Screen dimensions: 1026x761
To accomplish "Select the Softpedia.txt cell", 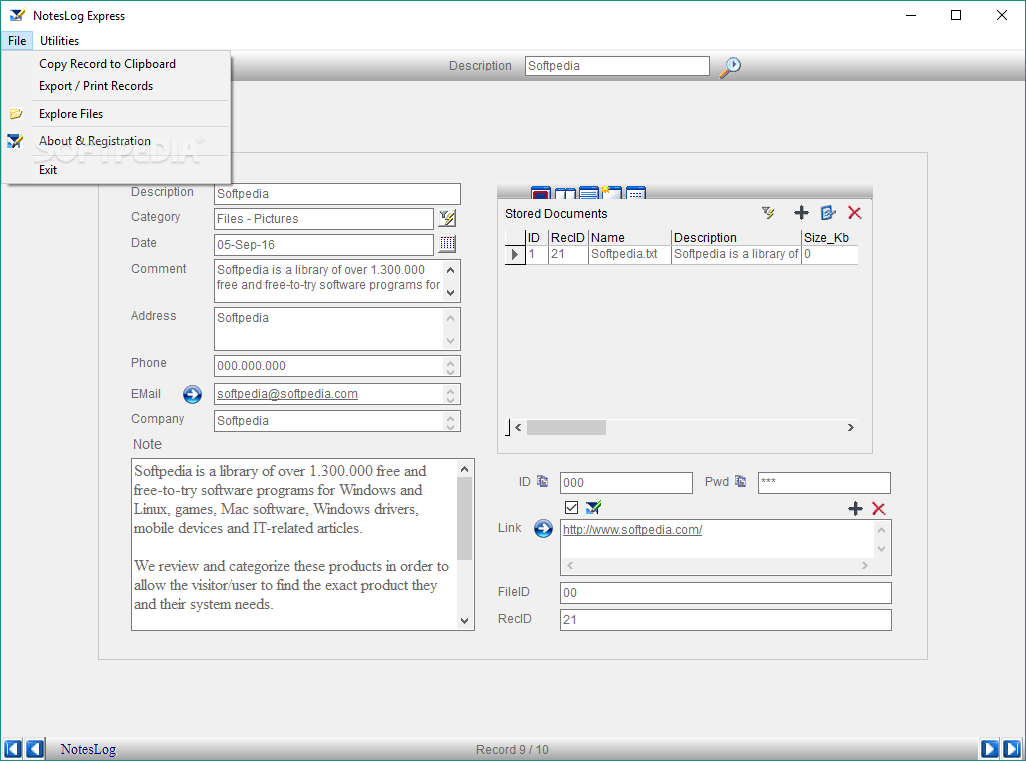I will coord(629,254).
